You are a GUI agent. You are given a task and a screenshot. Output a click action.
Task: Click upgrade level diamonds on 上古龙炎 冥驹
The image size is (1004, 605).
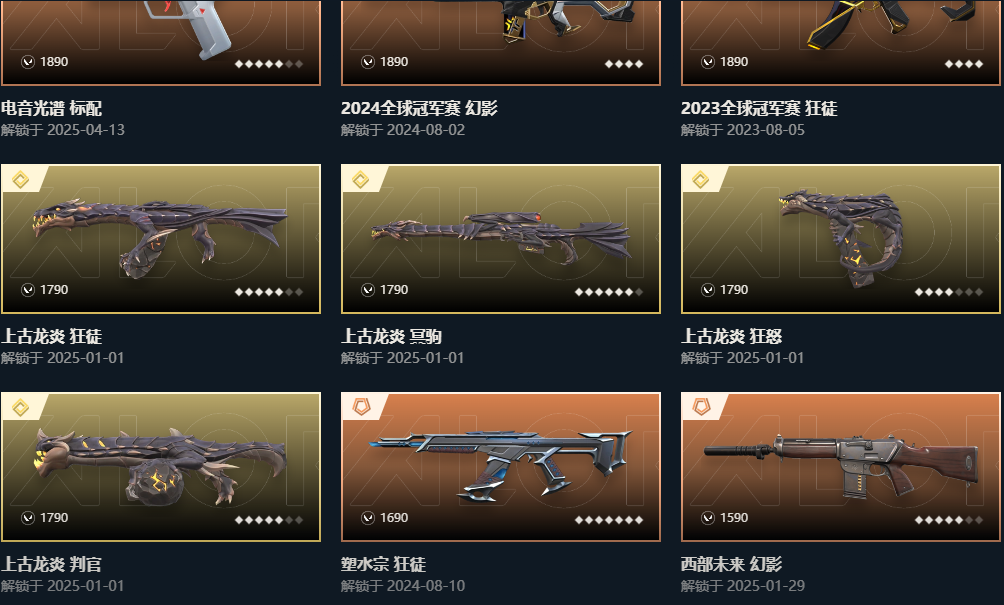pyautogui.click(x=609, y=292)
